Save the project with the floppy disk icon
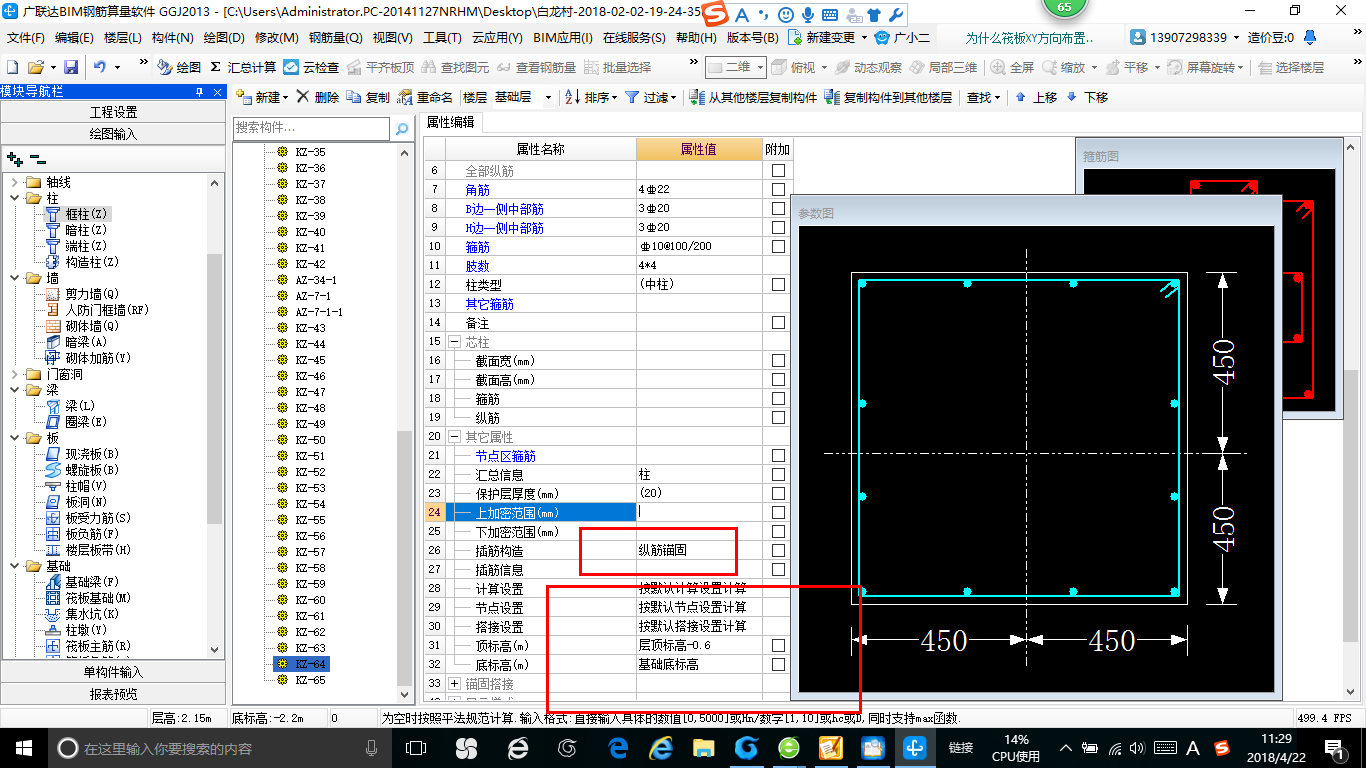 (71, 67)
